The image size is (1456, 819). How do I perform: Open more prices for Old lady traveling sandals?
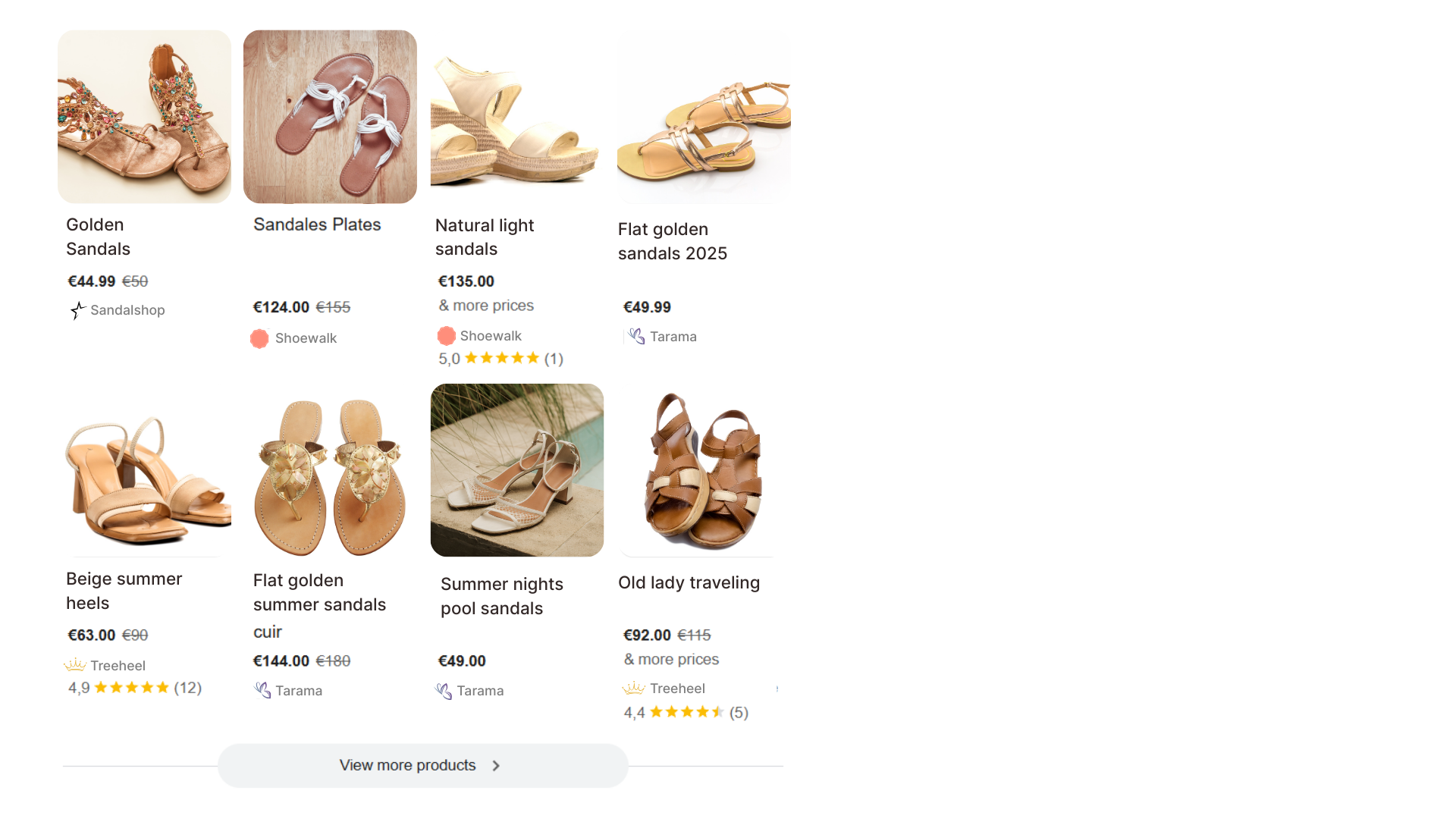coord(670,659)
